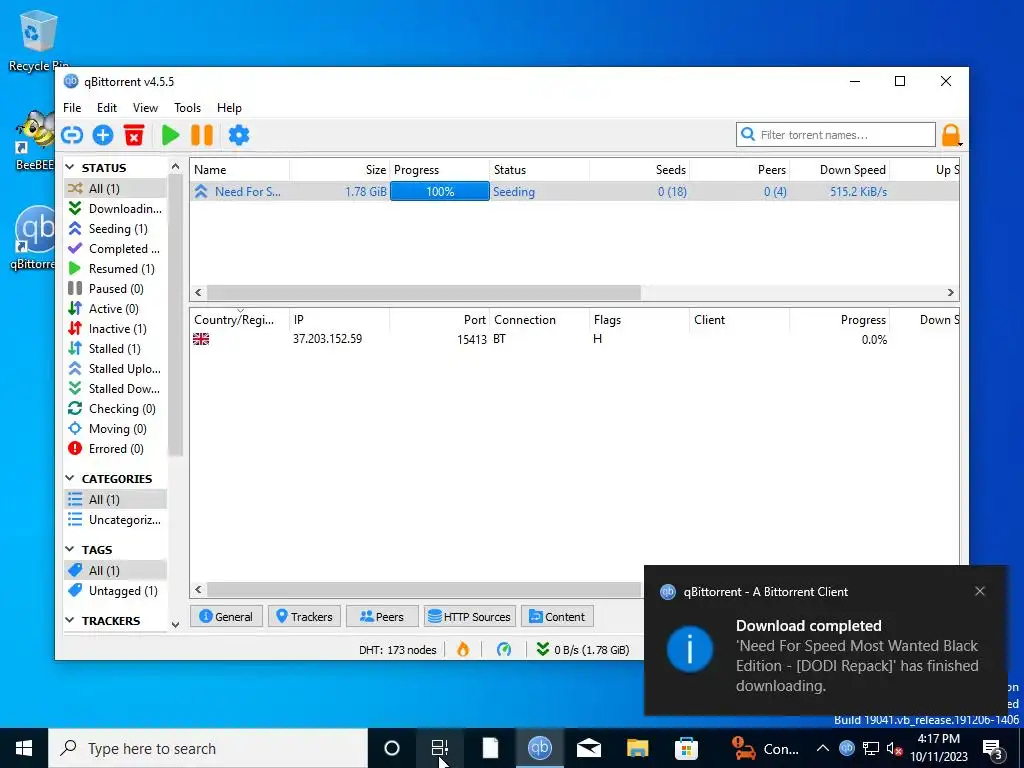The height and width of the screenshot is (768, 1024).
Task: Select the Errored (0) filter
Action: 115,449
